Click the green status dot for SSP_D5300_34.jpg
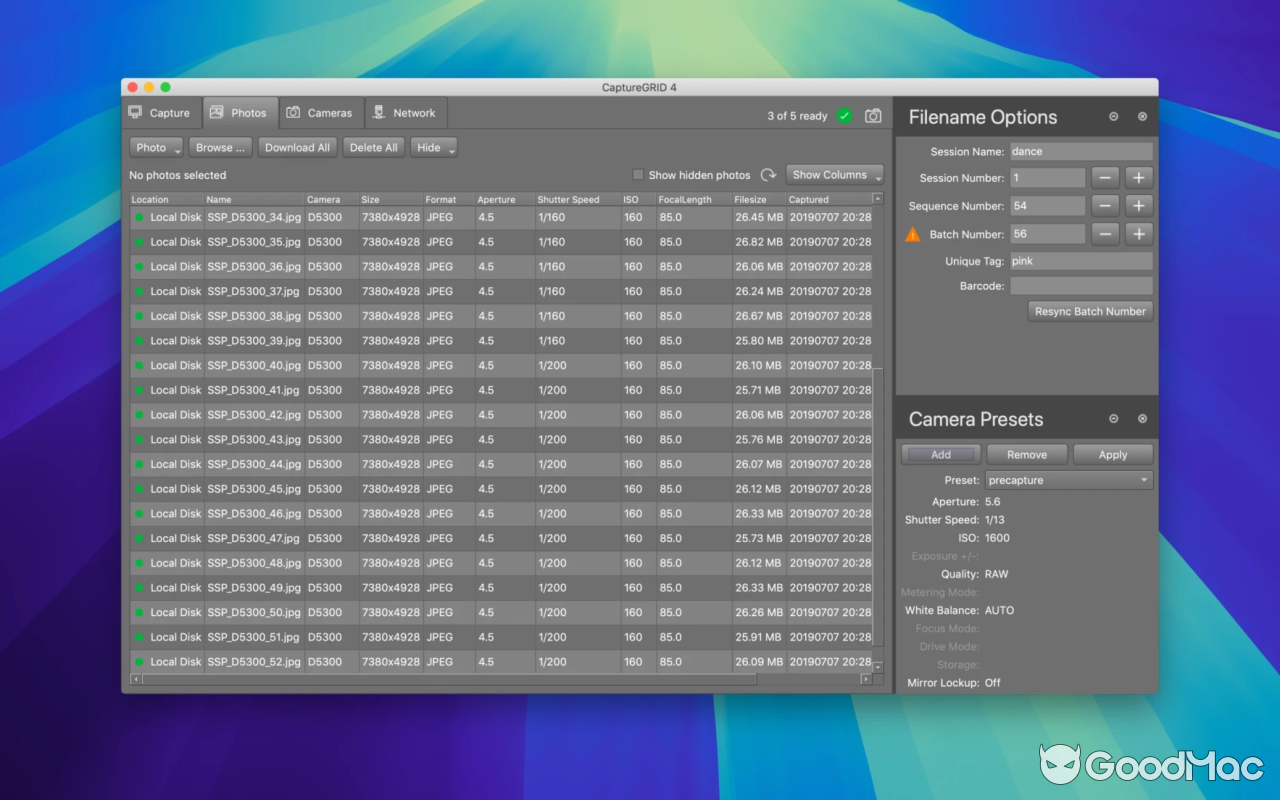The height and width of the screenshot is (800, 1280). (138, 217)
